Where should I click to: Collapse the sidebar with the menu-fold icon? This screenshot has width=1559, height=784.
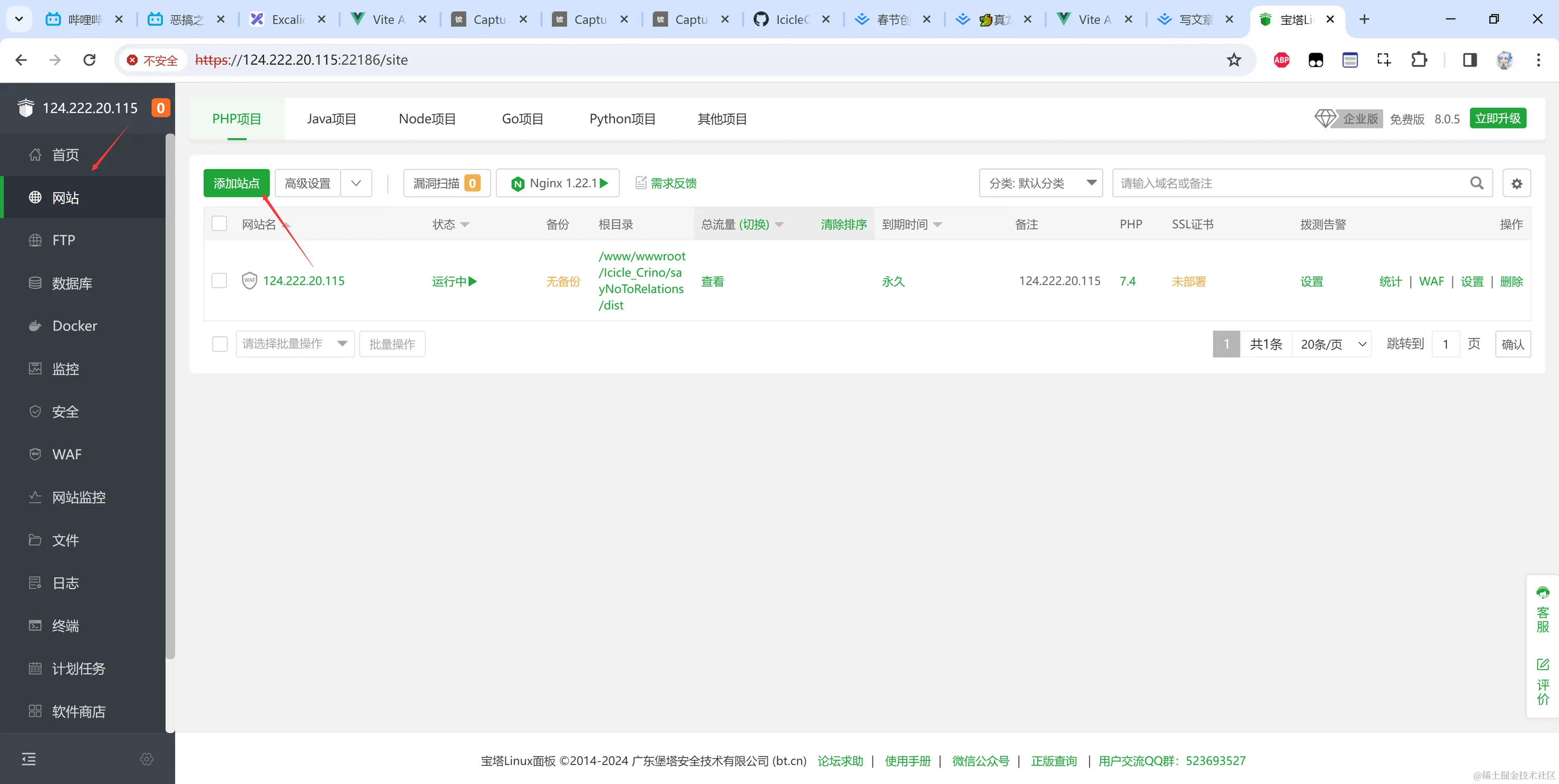29,759
